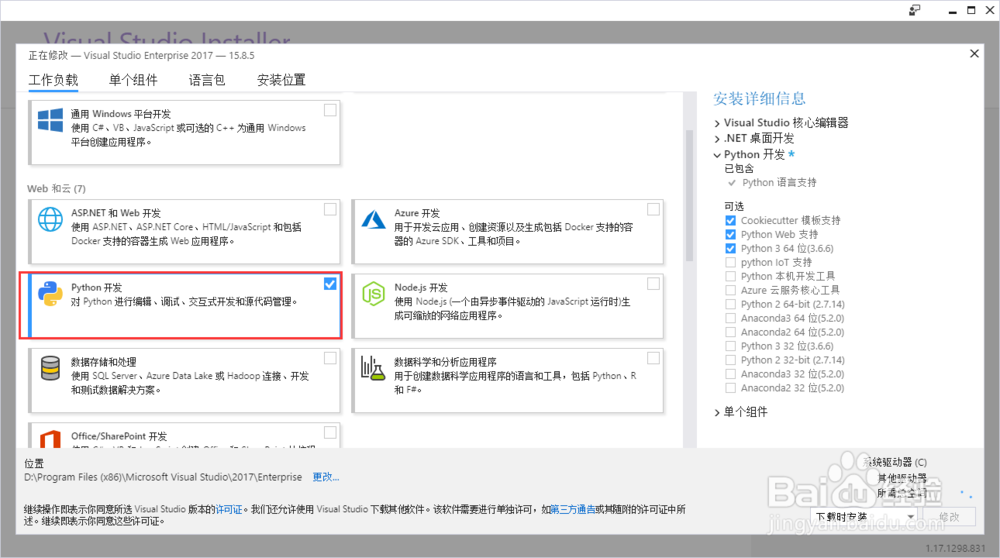The height and width of the screenshot is (558, 1000).
Task: Enable the Azure development workload
Action: (x=654, y=209)
